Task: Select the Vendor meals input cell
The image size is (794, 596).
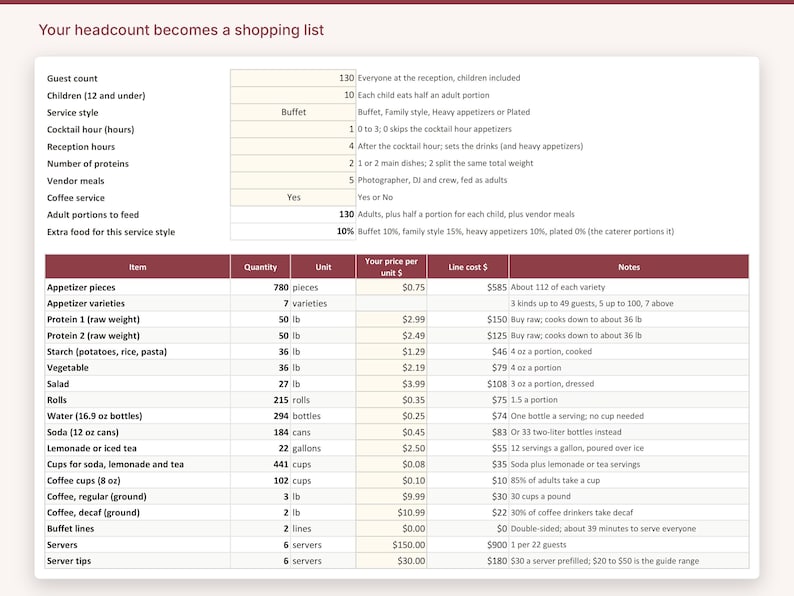Action: tap(293, 180)
